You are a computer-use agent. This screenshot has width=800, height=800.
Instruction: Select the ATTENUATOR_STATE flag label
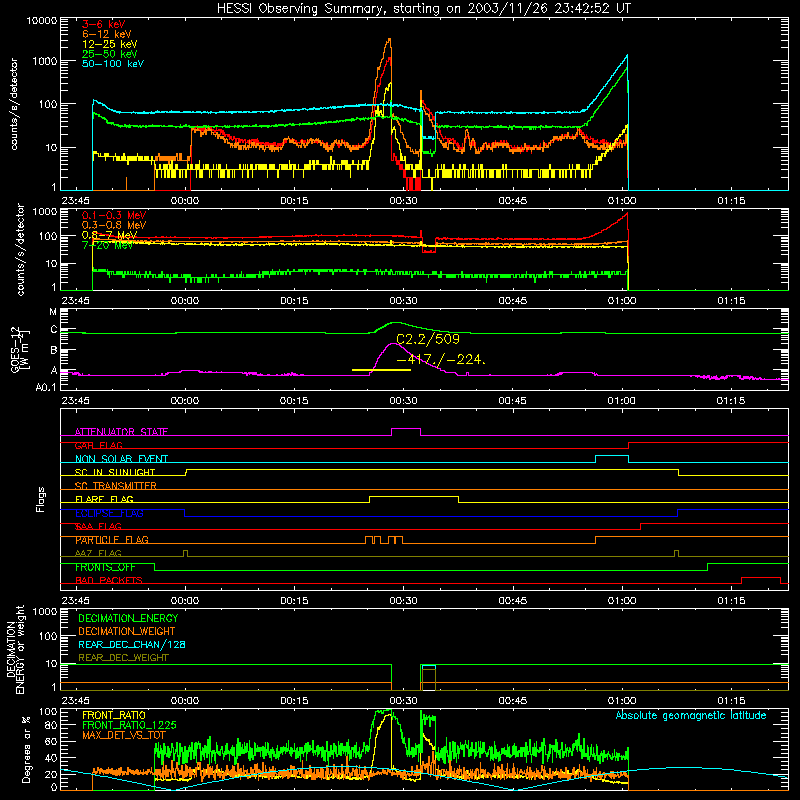pos(121,432)
